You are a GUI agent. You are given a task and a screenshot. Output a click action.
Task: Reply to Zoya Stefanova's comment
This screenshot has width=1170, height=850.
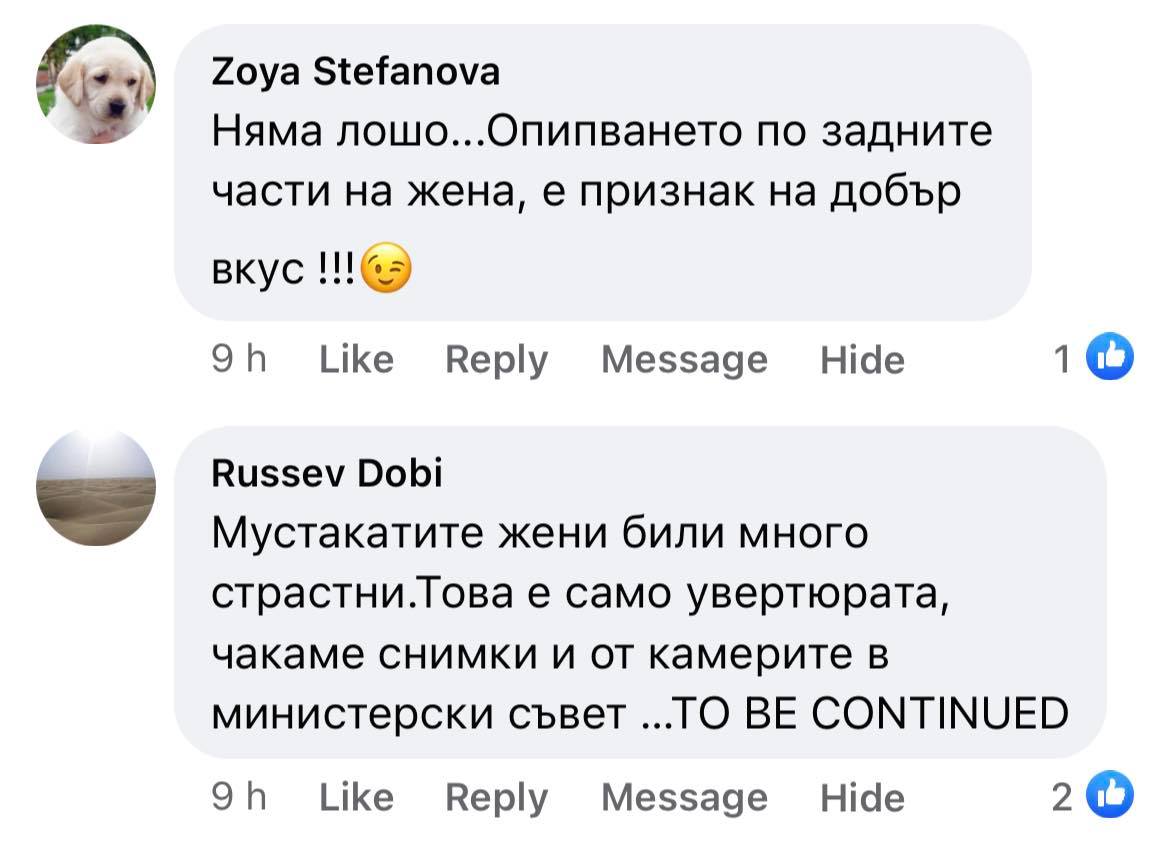tap(497, 359)
